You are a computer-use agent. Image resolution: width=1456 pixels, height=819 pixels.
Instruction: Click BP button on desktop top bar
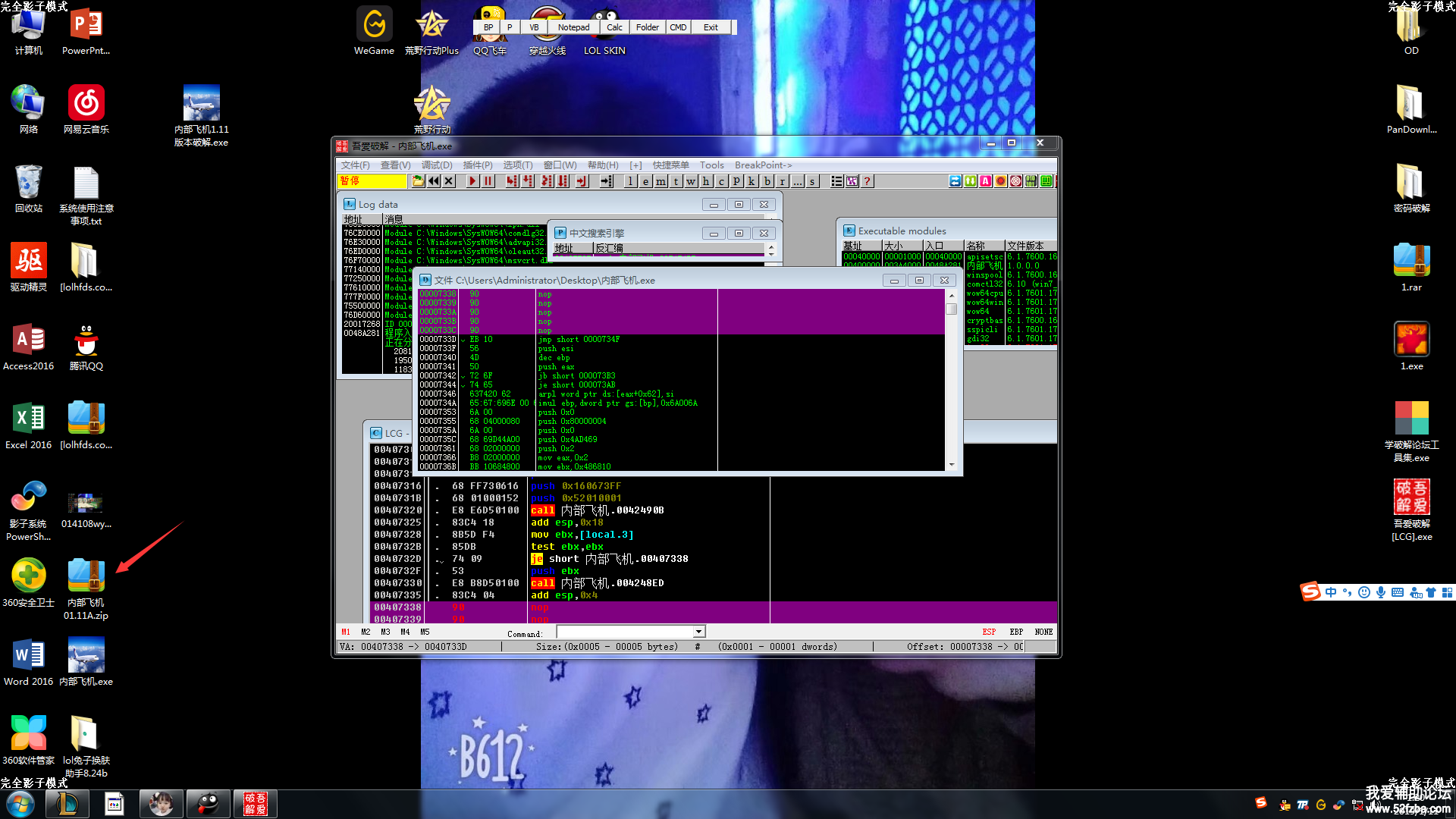pyautogui.click(x=488, y=27)
